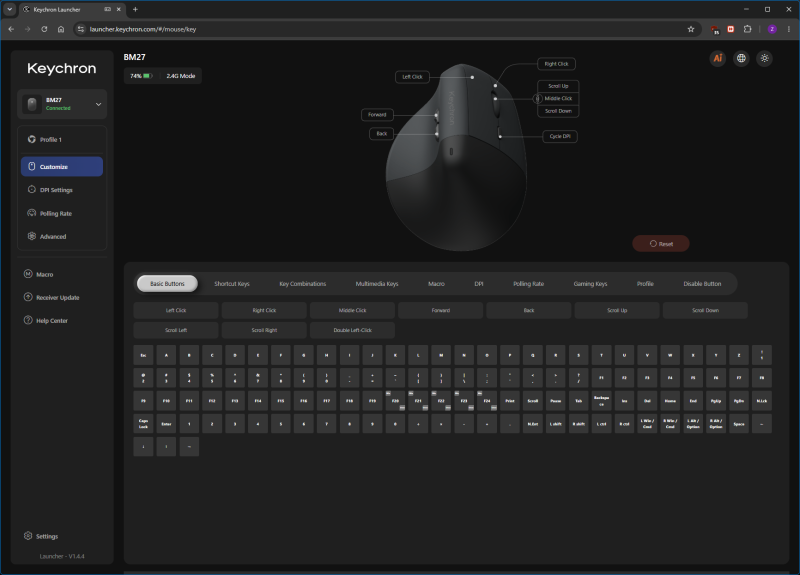
Task: Switch to the Basic Buttons tab
Action: 167,284
